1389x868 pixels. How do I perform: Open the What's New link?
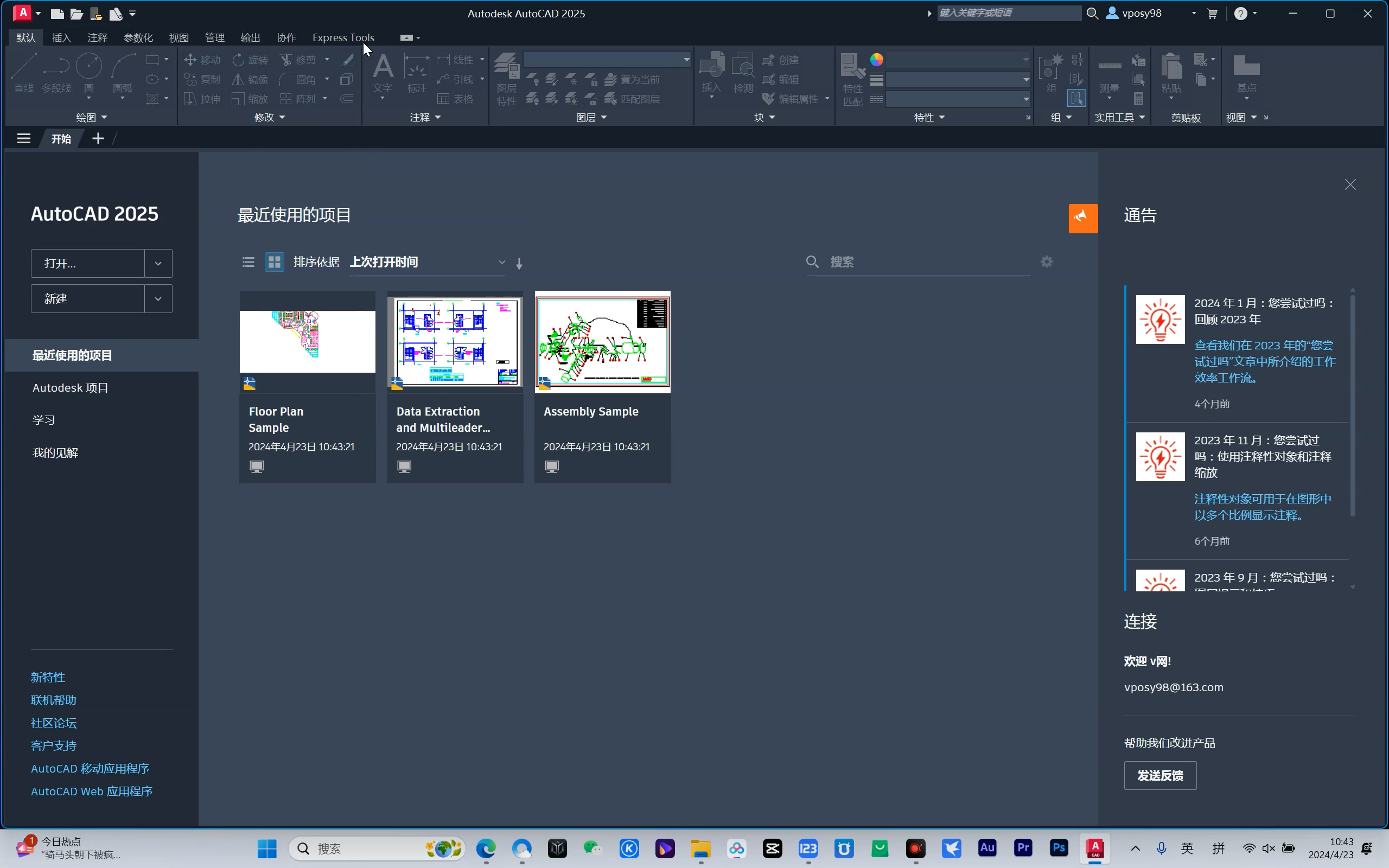click(x=48, y=678)
